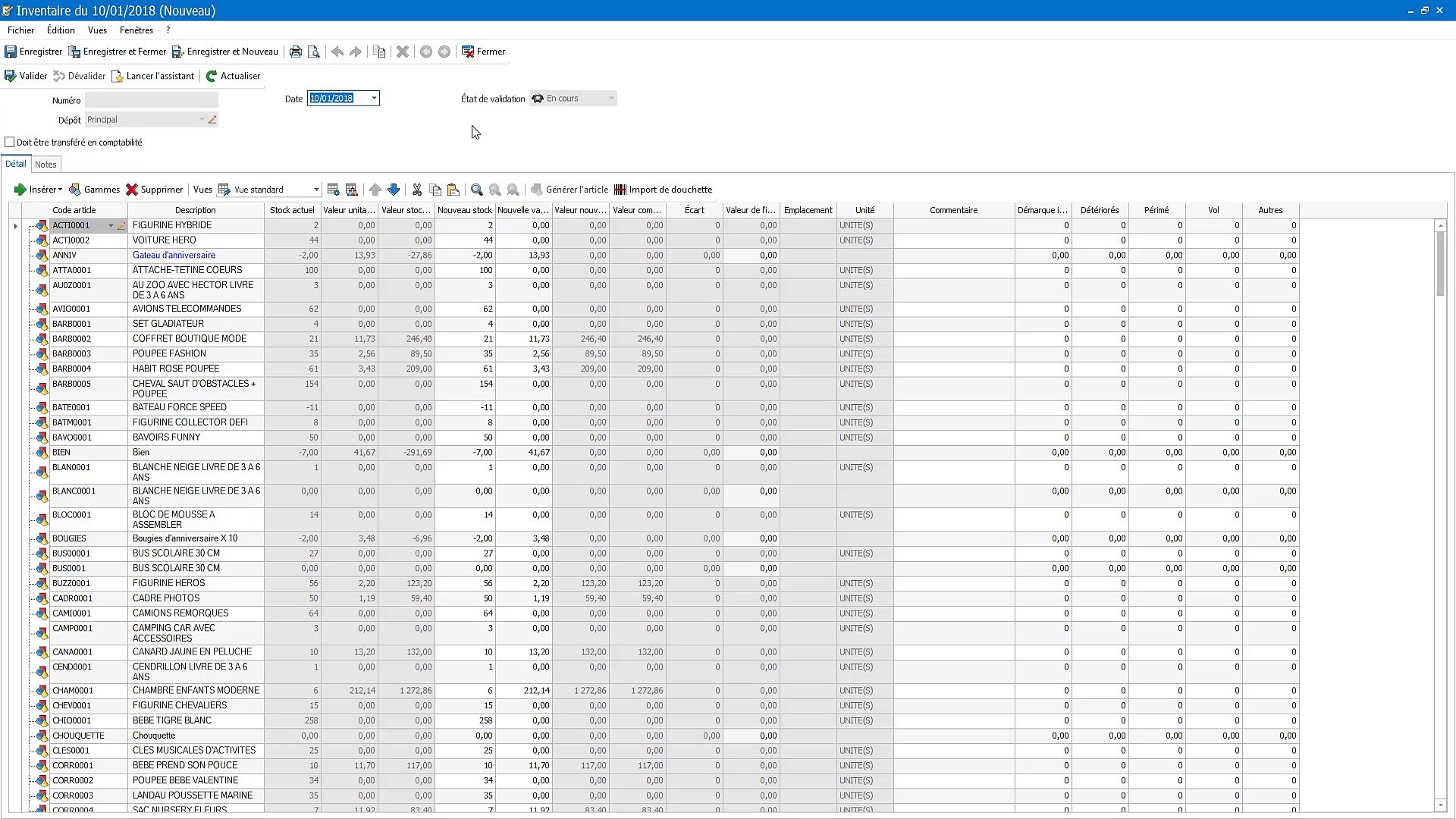Click the Fermer button
The height and width of the screenshot is (819, 1456).
(x=483, y=52)
